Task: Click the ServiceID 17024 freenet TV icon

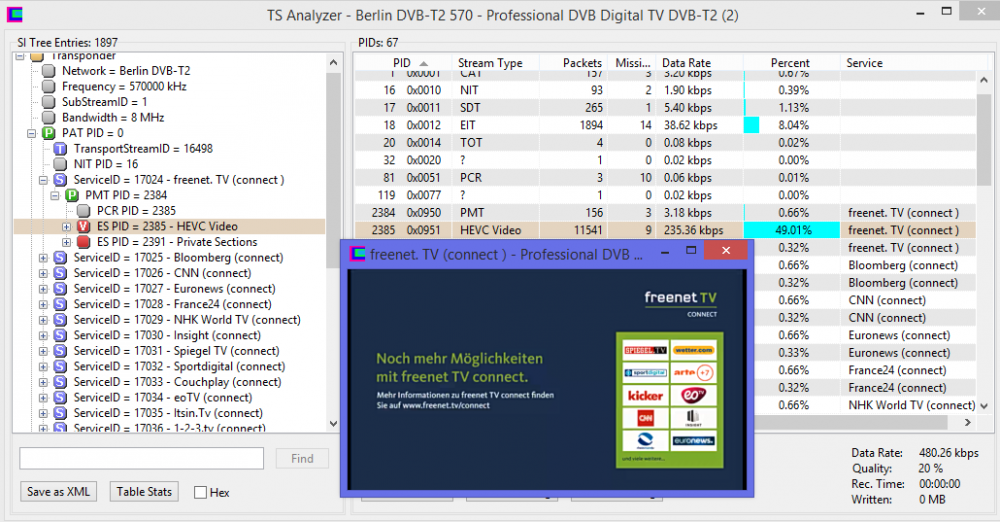Action: (60, 180)
